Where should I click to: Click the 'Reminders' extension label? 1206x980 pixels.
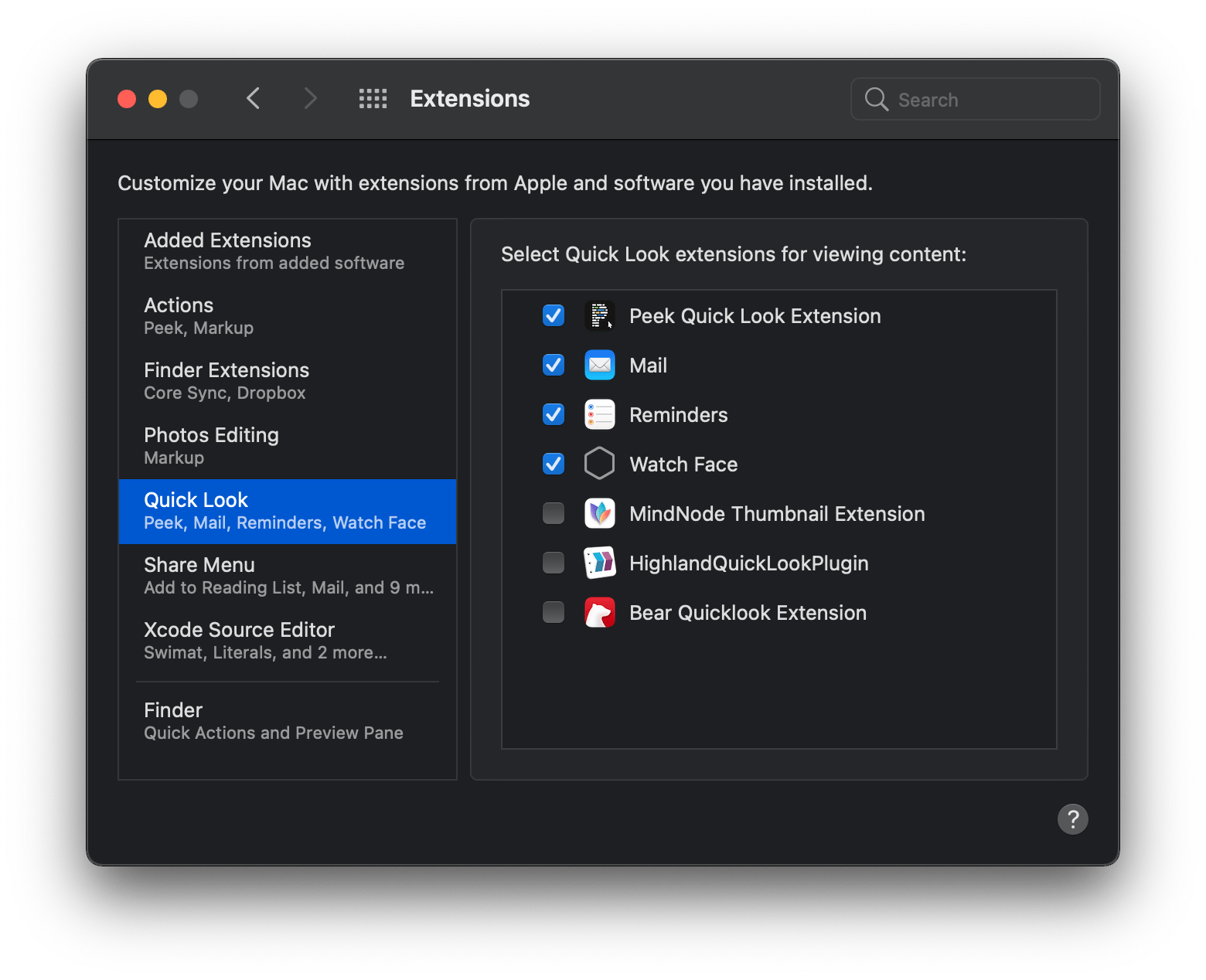[679, 415]
